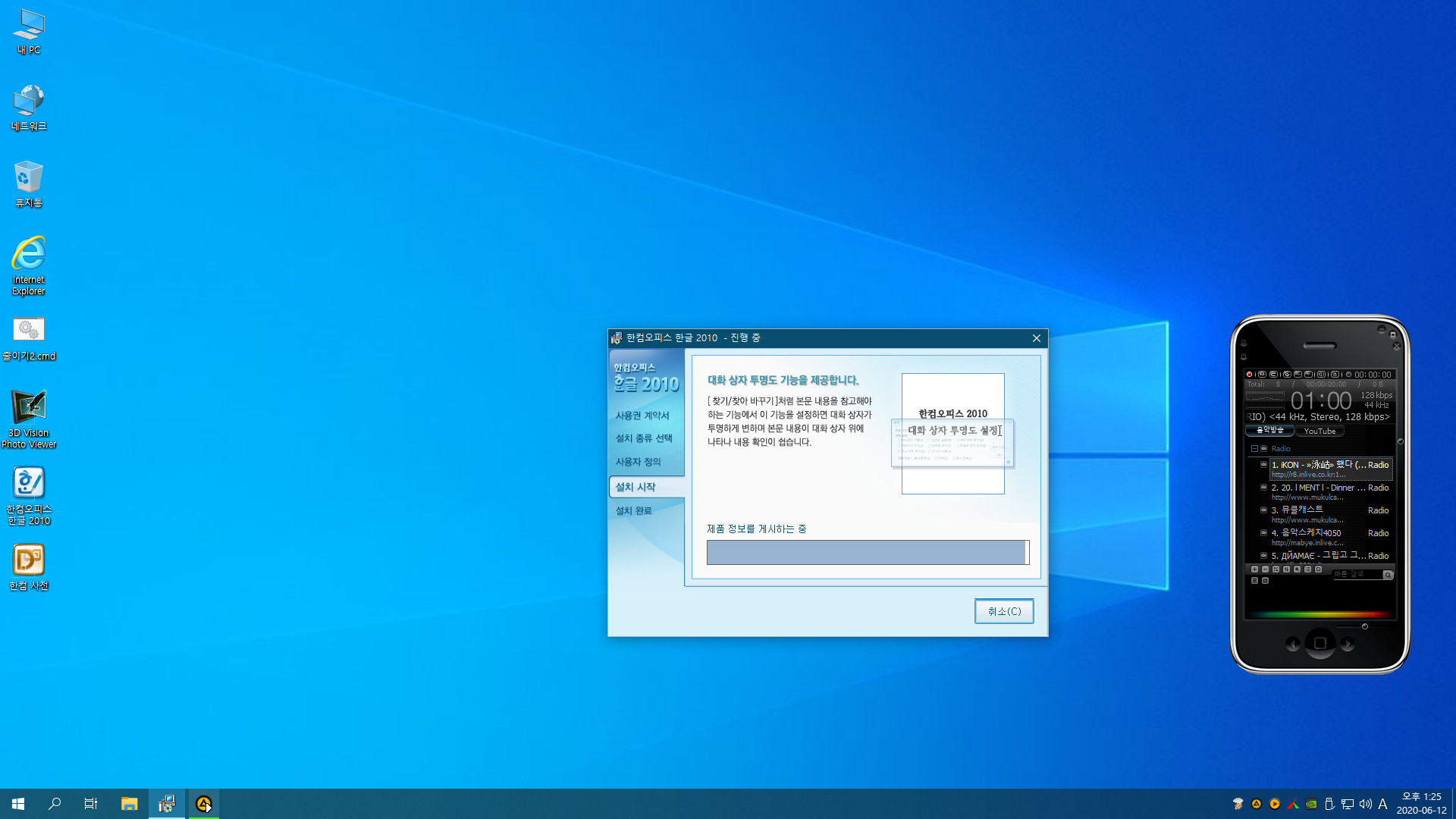Viewport: 1456px width, 819px height.
Task: Close the 한컴오피스 한글 2010 installer window
Action: 1036,338
